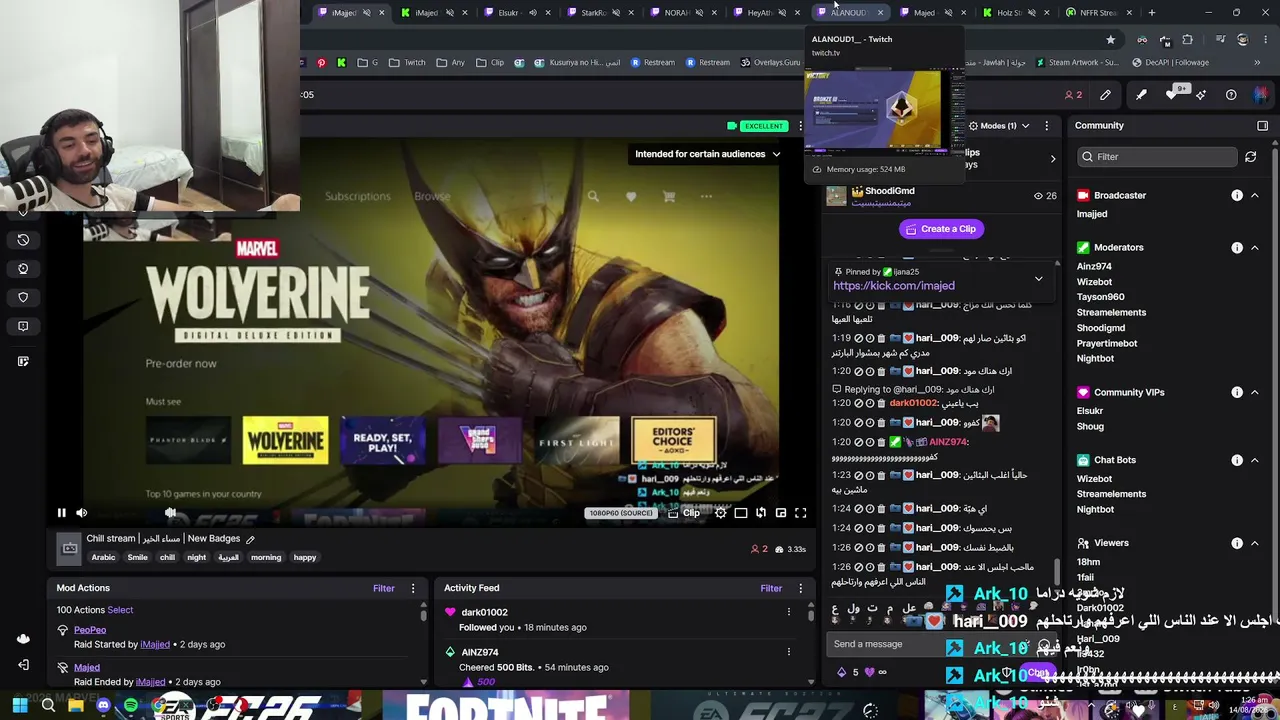Switch the player to theatre mode
The width and height of the screenshot is (1280, 720).
point(741,513)
